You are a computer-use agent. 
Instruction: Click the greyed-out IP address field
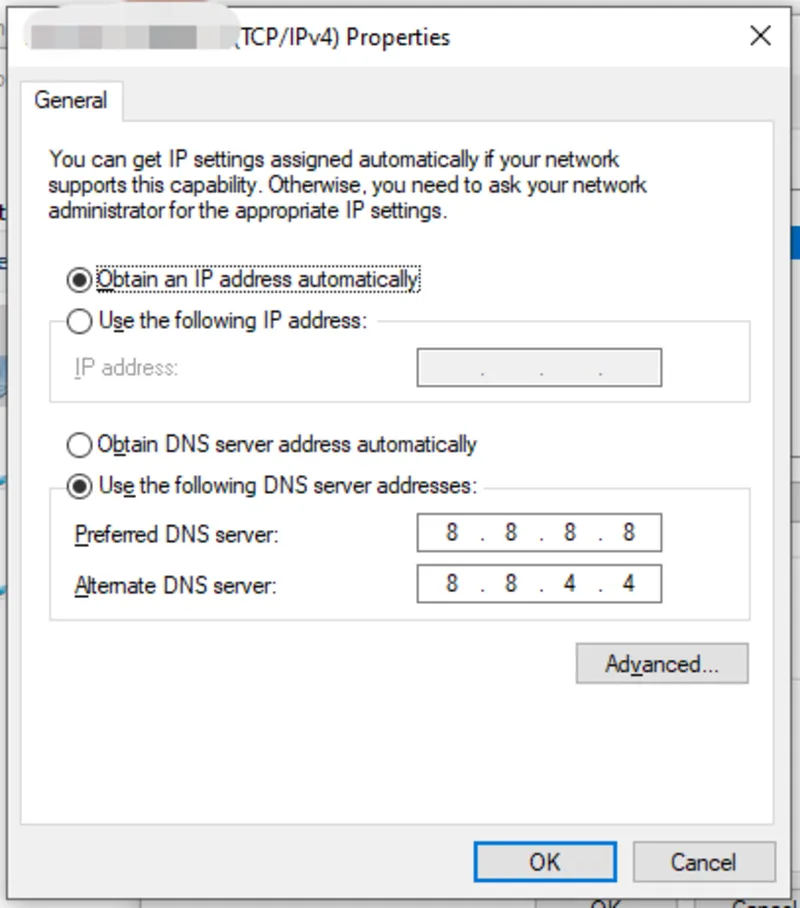tap(539, 368)
